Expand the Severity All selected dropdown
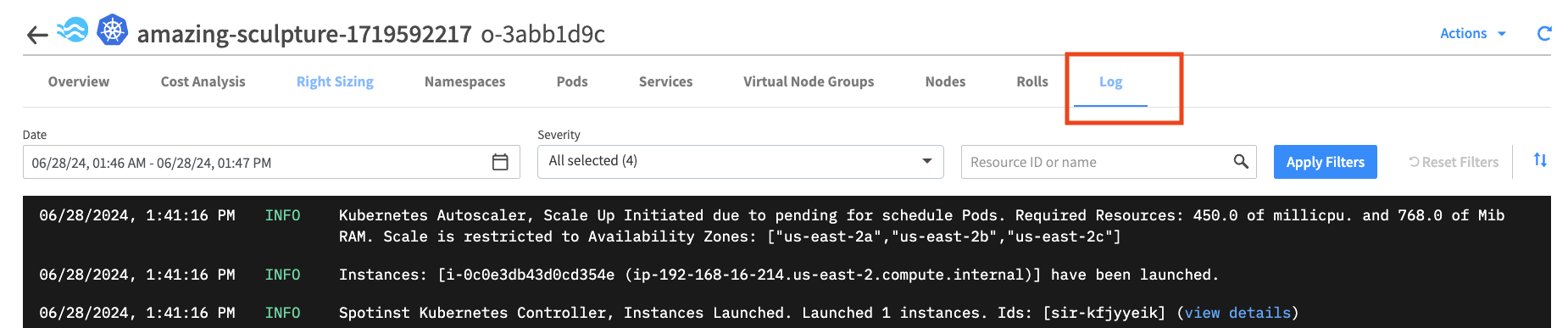This screenshot has width=1568, height=328. 740,161
